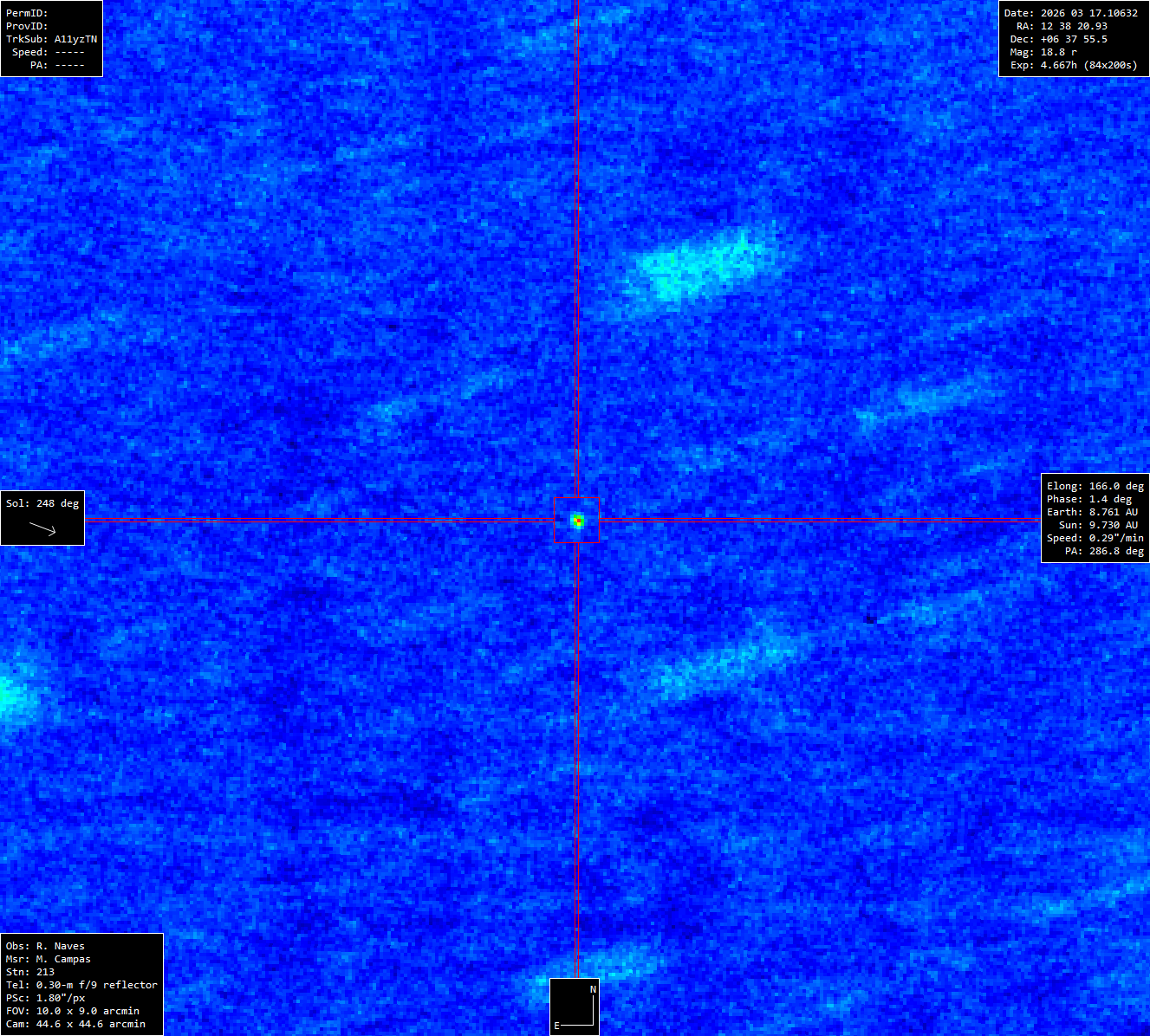This screenshot has height=1036, width=1150.
Task: Click the N/E compass orientation indicator
Action: tap(575, 1007)
